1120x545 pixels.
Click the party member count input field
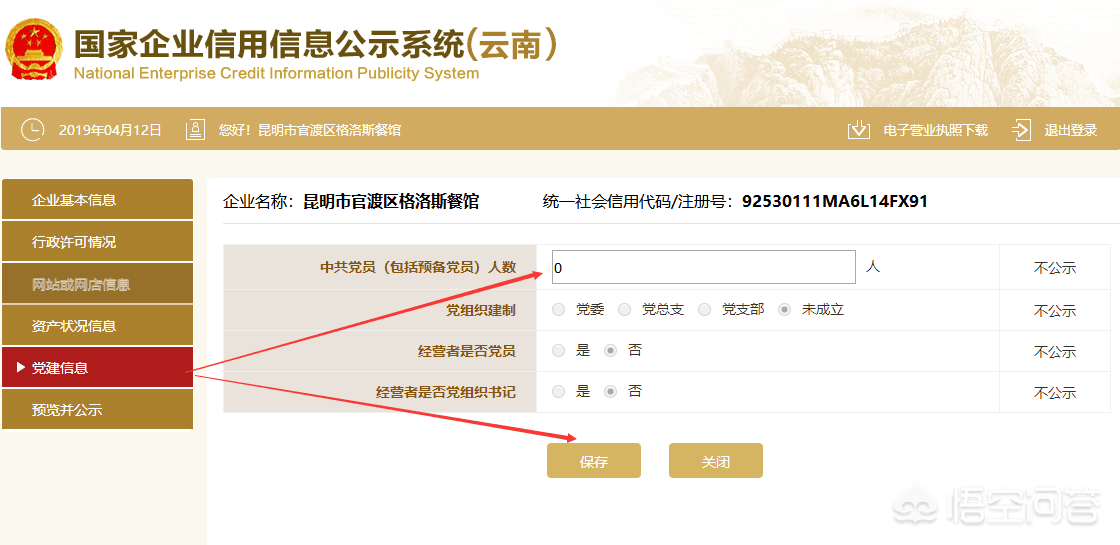click(x=704, y=267)
